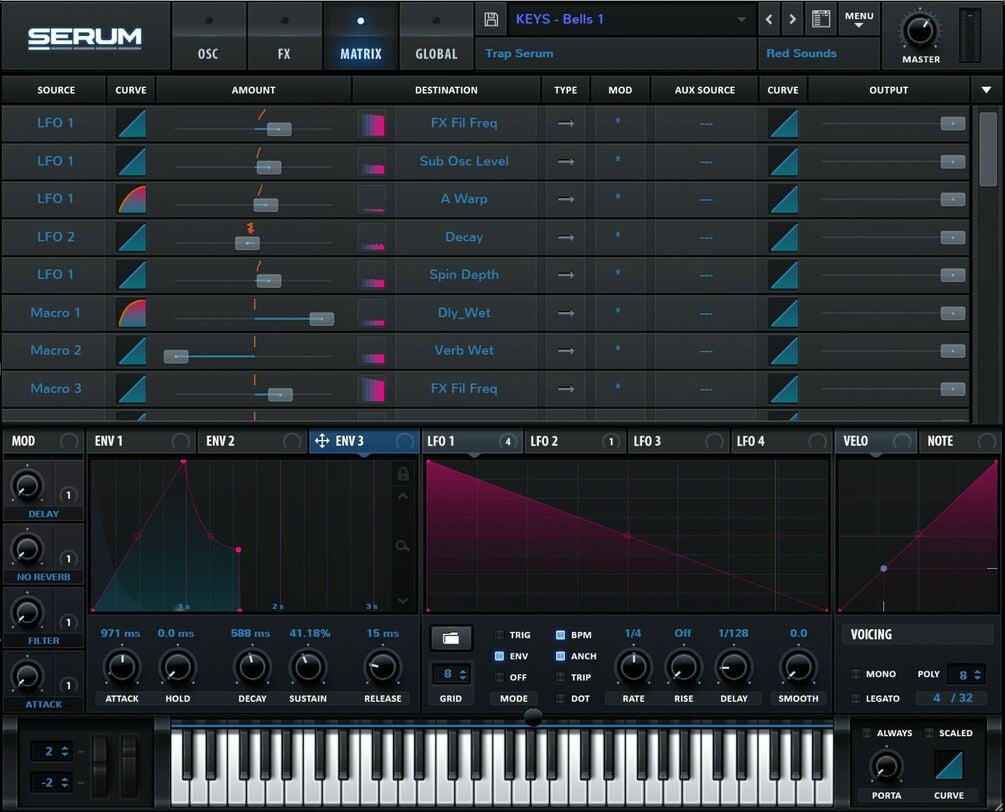Enable LEGATO checkbox
This screenshot has width=1005, height=812.
point(856,698)
